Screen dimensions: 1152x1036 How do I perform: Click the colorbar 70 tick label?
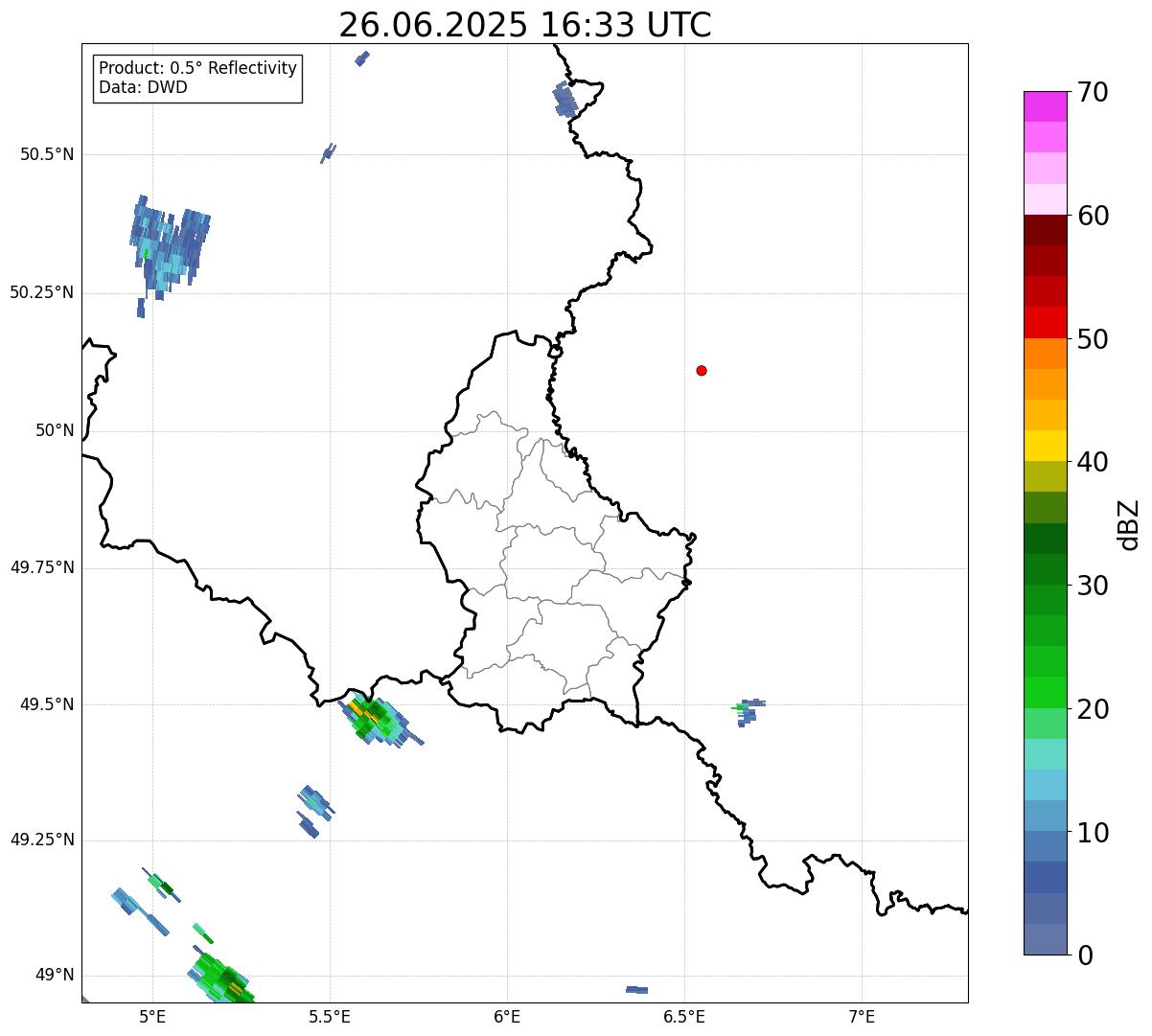pyautogui.click(x=1093, y=92)
